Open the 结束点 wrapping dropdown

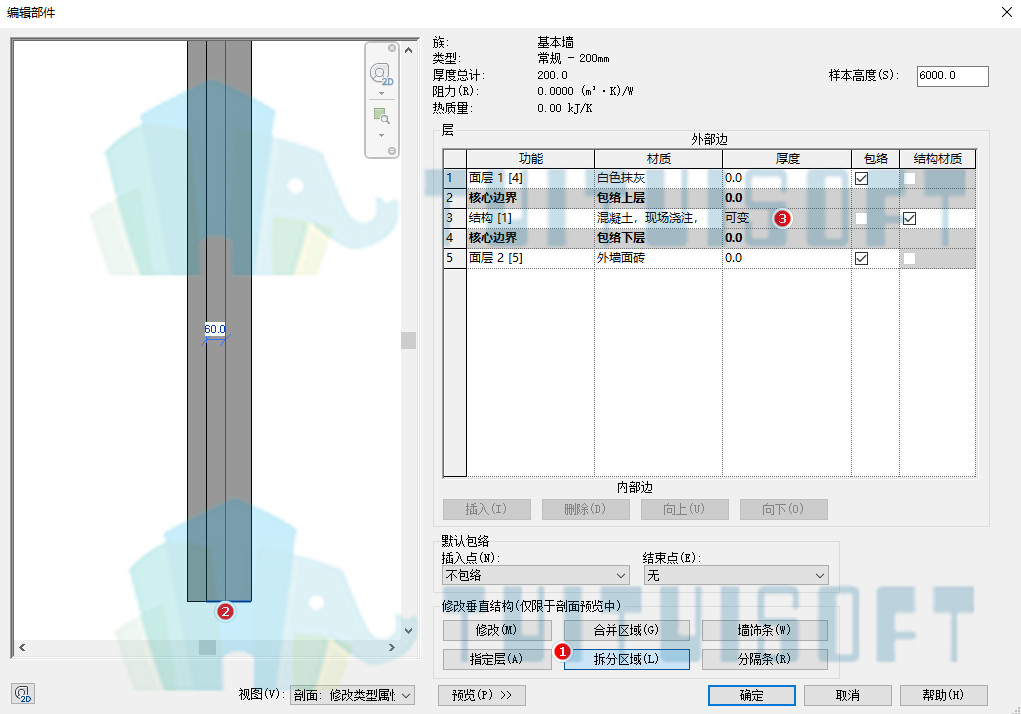point(736,575)
